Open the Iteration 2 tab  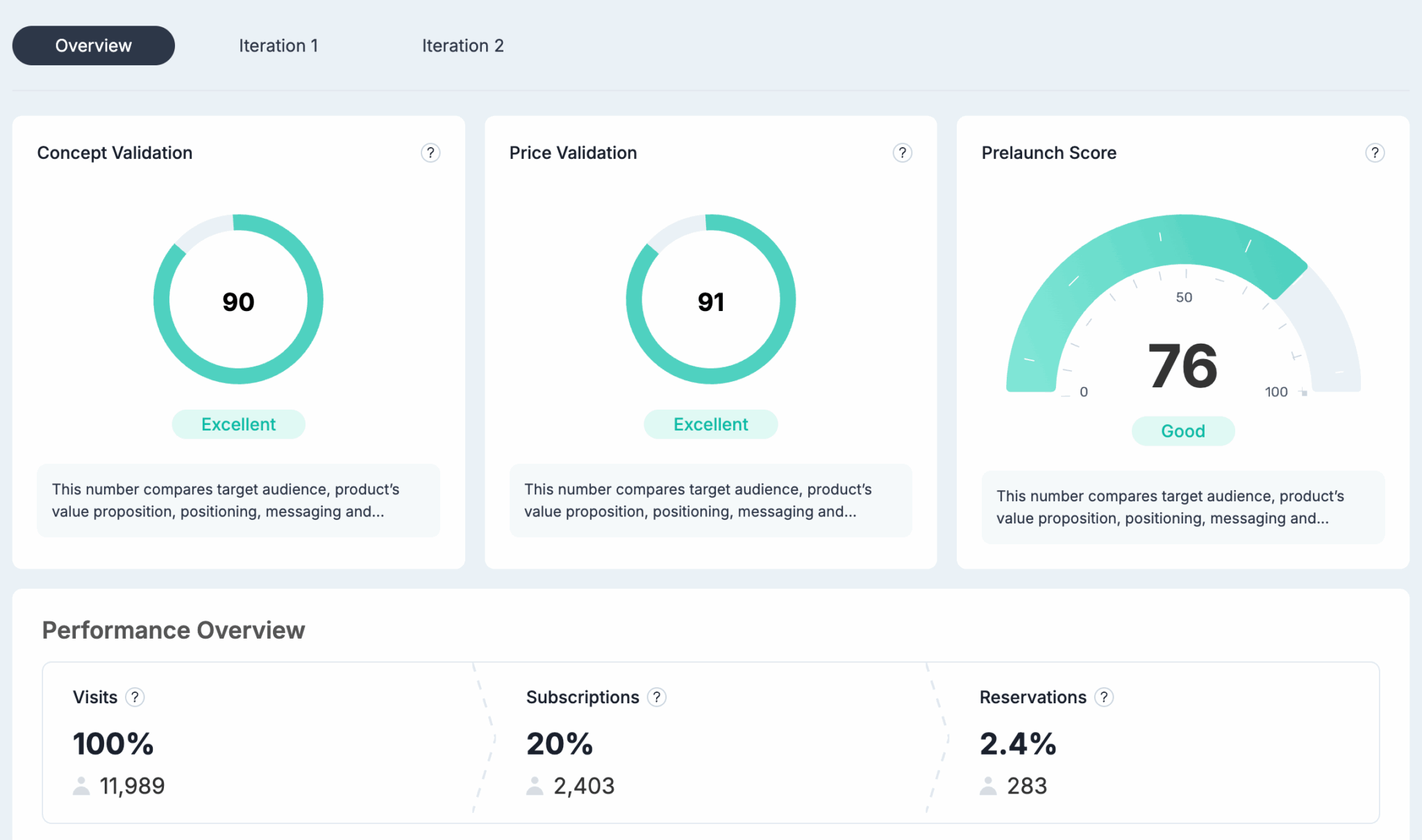pyautogui.click(x=462, y=46)
